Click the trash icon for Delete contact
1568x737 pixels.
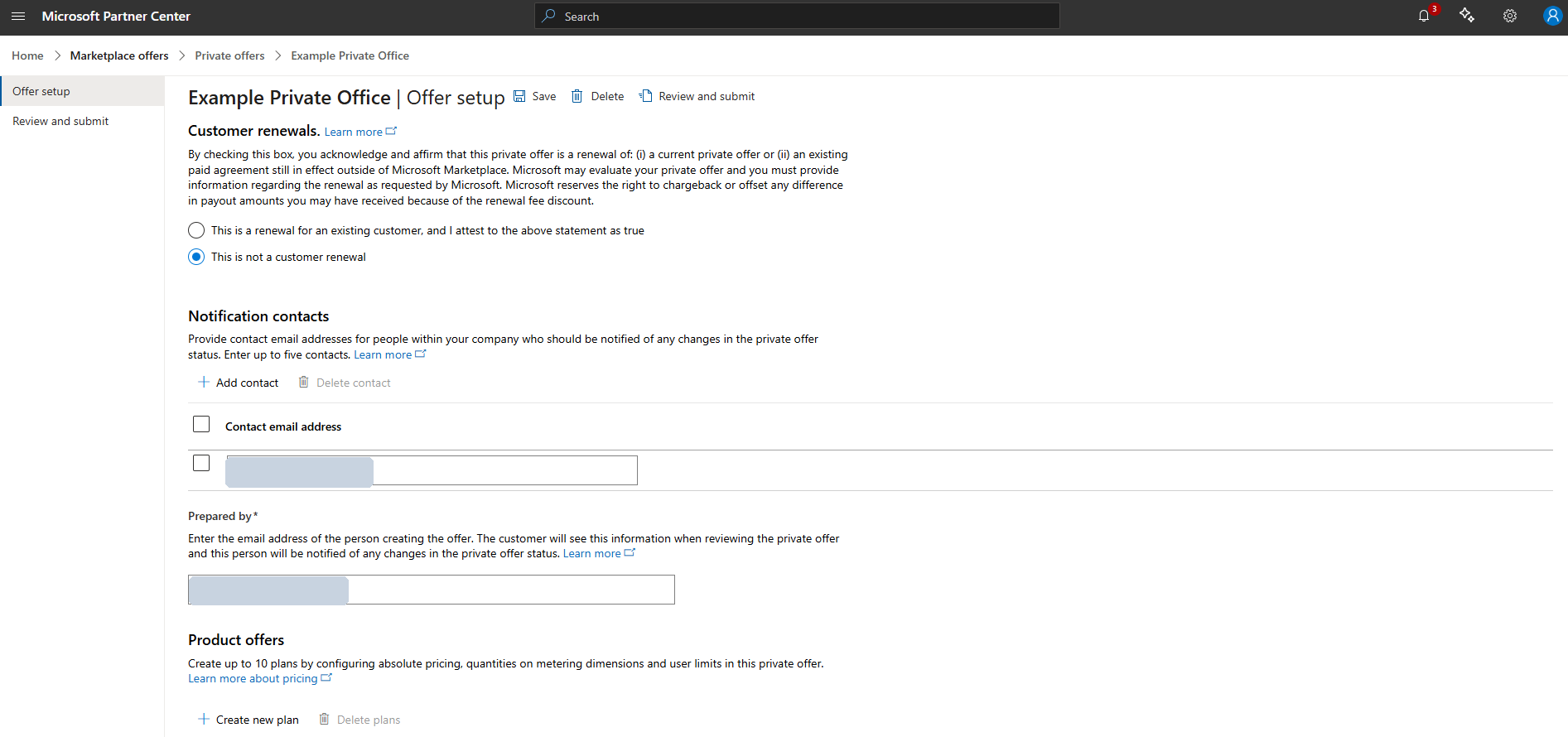tap(304, 382)
